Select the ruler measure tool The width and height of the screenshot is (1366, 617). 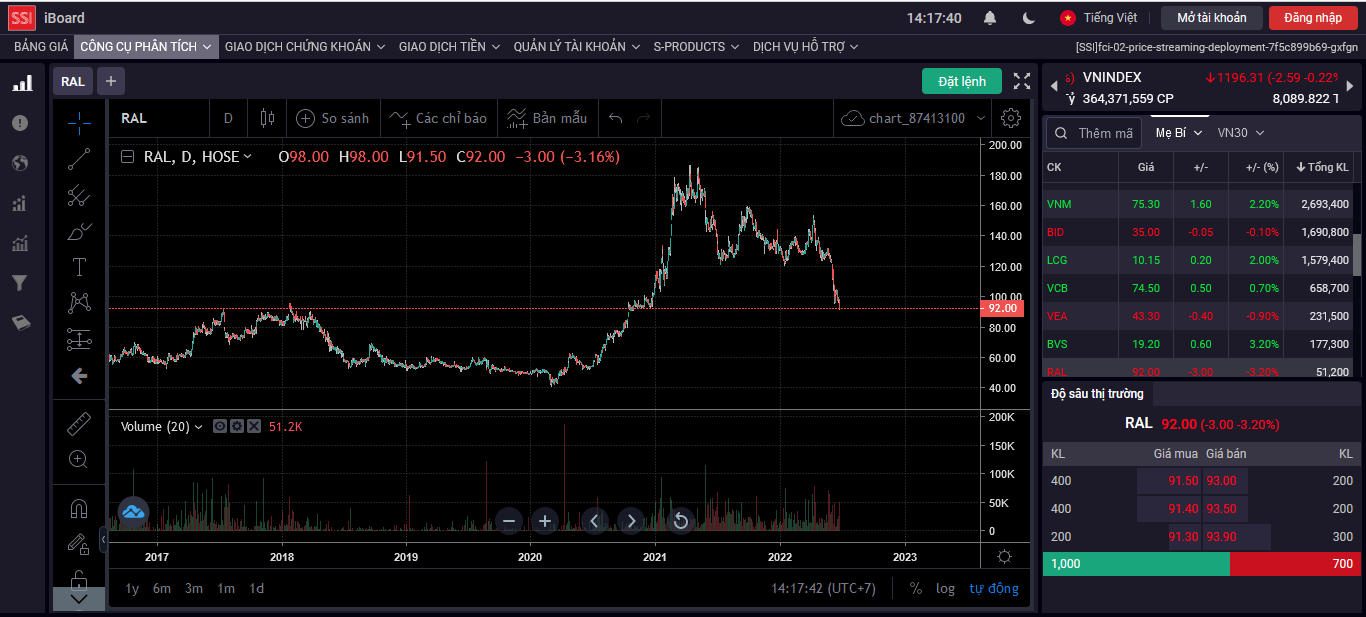pos(79,423)
